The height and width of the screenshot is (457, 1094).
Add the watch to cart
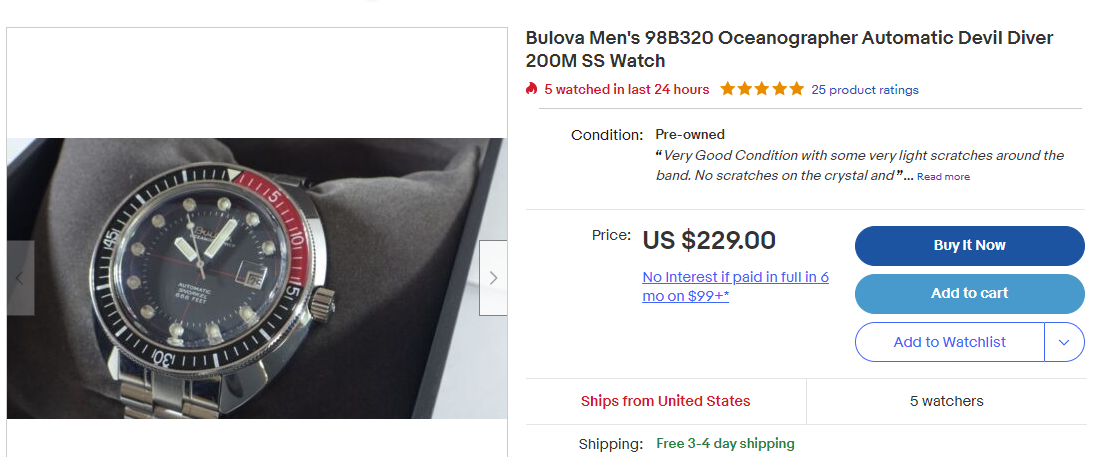(969, 294)
